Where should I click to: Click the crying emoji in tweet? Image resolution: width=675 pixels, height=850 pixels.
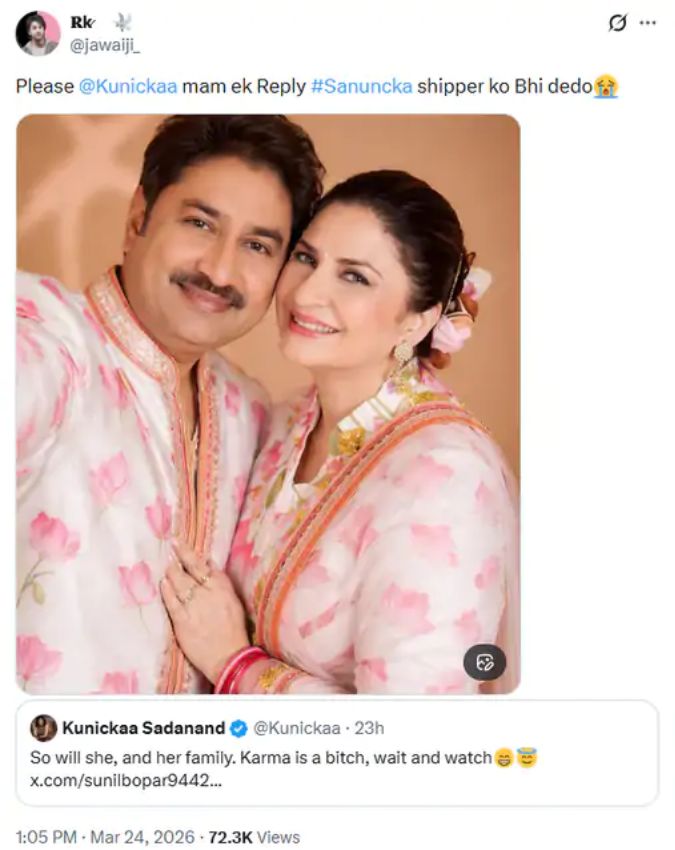[x=606, y=87]
